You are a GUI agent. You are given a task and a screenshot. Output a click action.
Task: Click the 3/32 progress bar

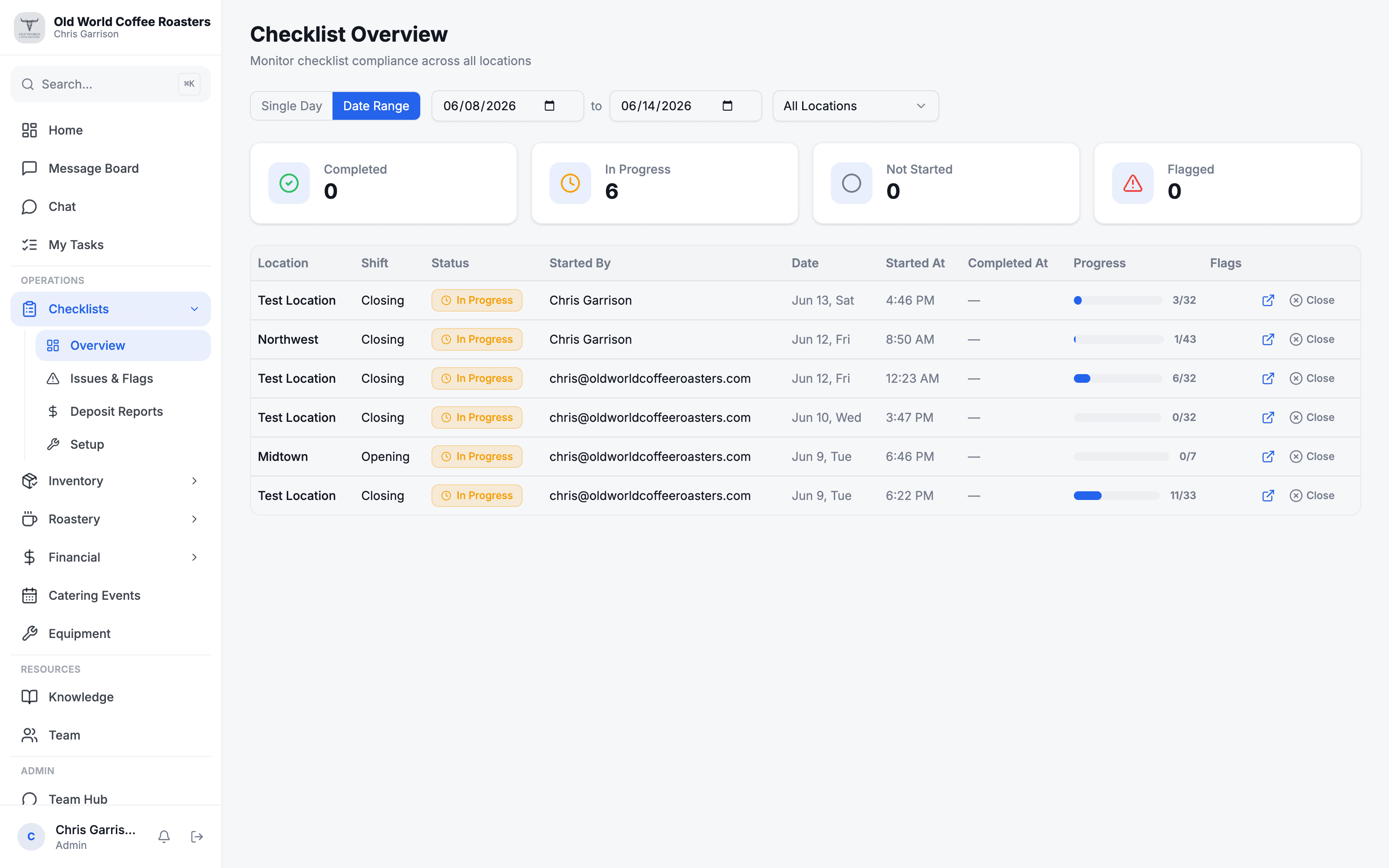click(1118, 300)
